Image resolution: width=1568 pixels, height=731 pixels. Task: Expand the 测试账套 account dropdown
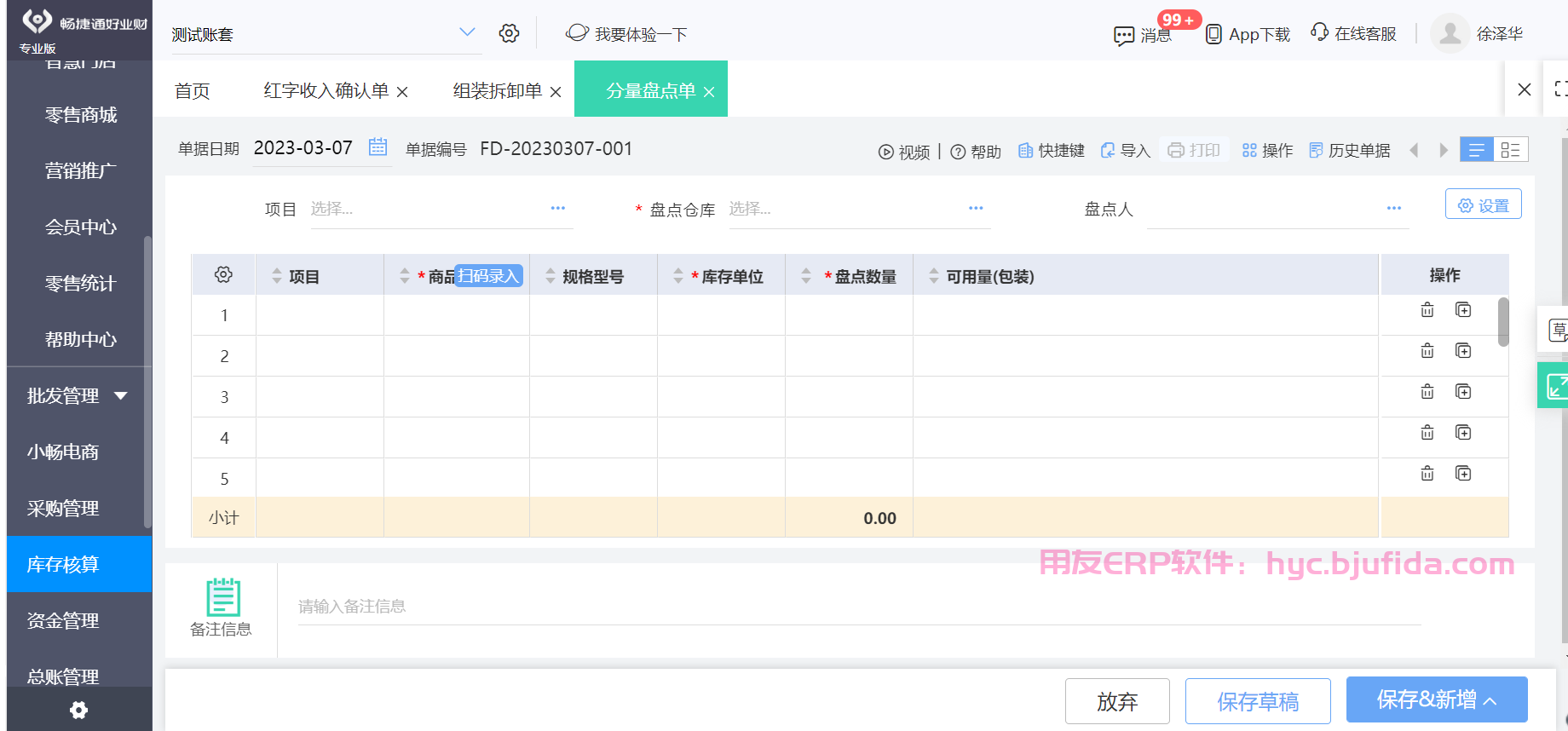click(x=467, y=32)
